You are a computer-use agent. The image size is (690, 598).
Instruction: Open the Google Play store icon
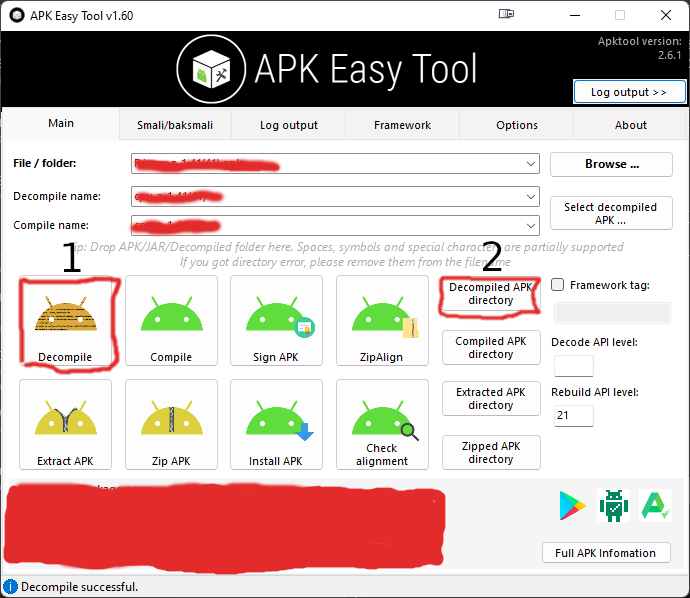[572, 506]
